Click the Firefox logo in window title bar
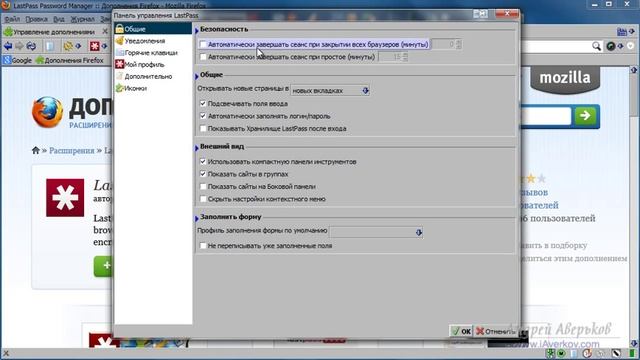The height and width of the screenshot is (360, 640). coord(6,5)
